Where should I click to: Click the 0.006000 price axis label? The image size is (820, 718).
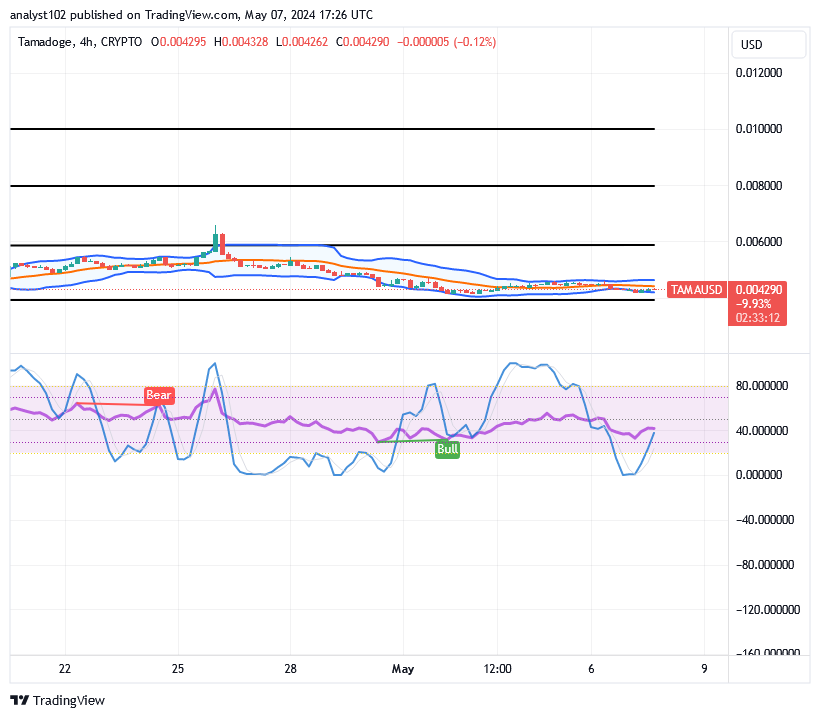pos(758,242)
